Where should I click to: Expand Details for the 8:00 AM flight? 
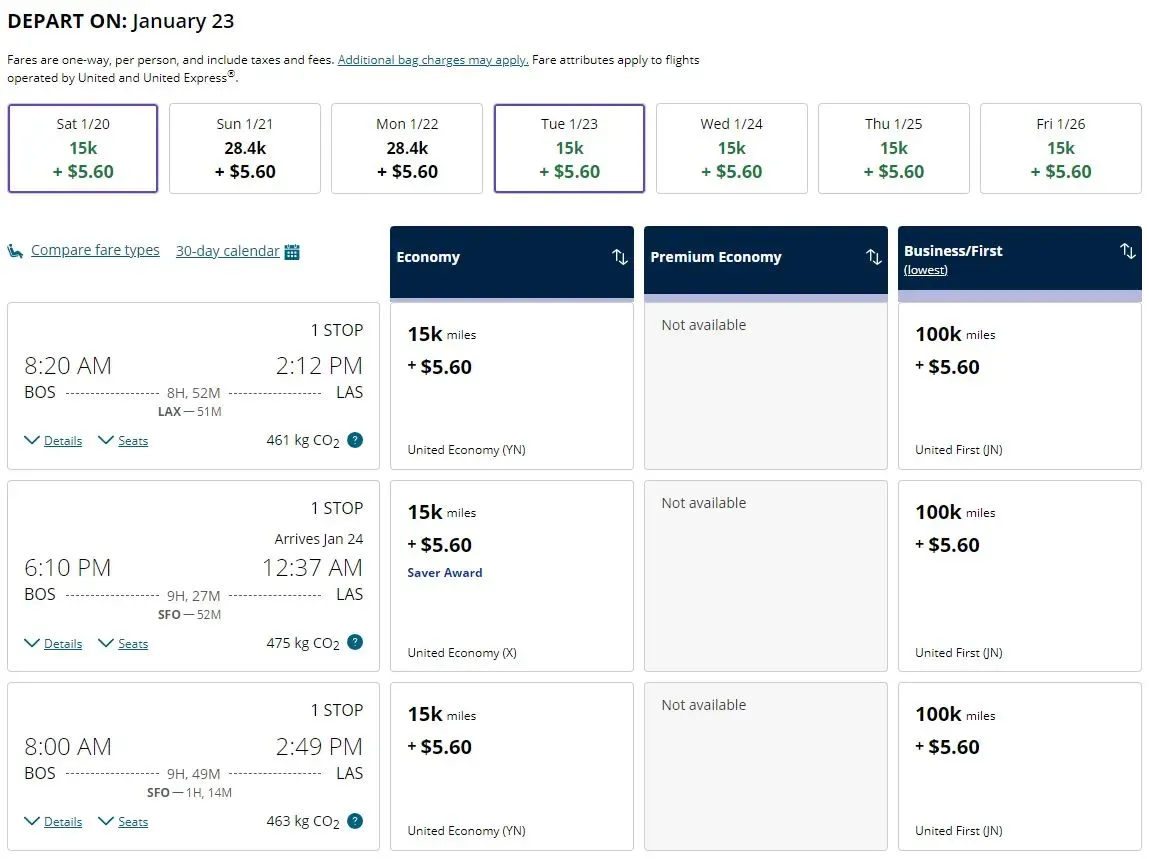[53, 821]
